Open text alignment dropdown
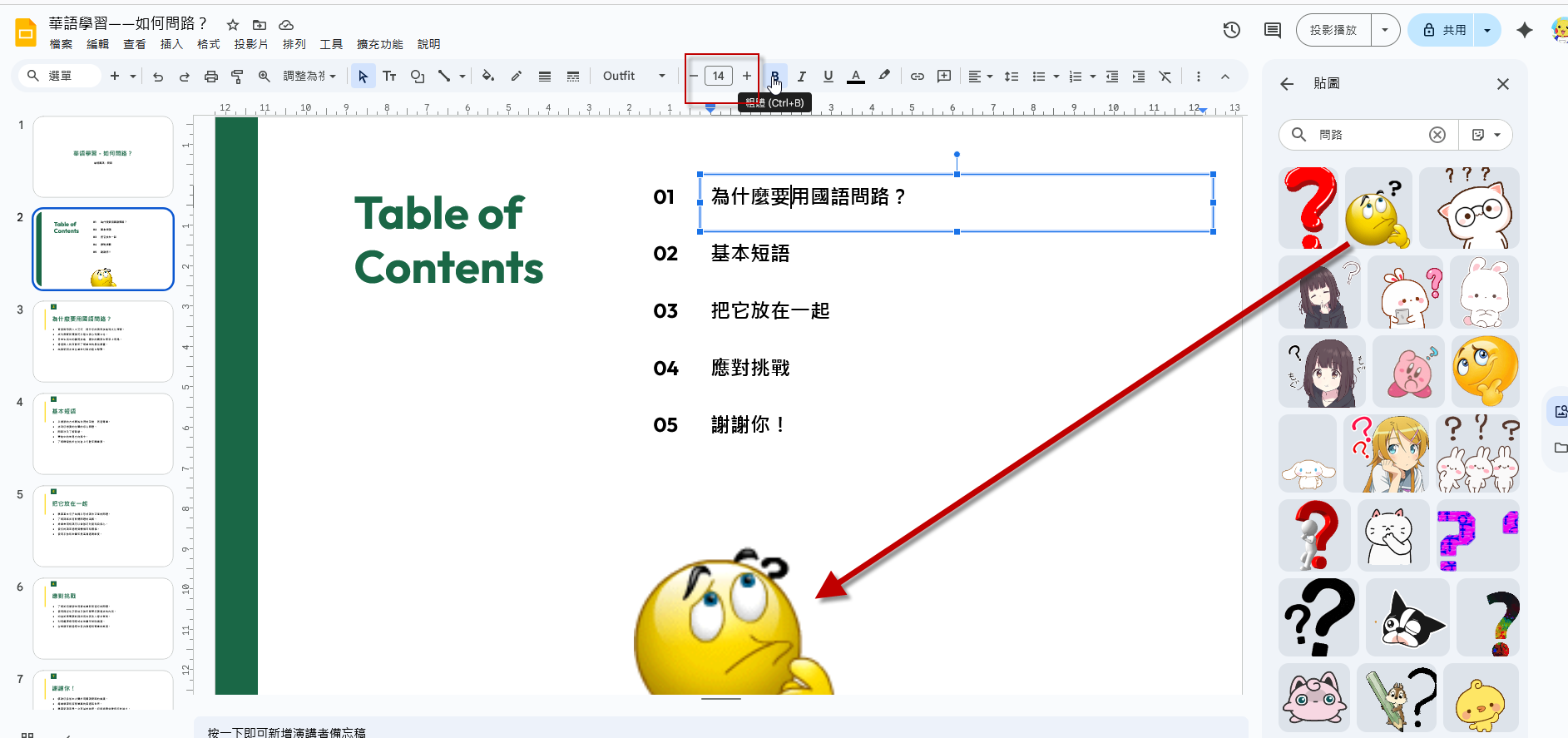This screenshot has width=1568, height=738. [981, 77]
